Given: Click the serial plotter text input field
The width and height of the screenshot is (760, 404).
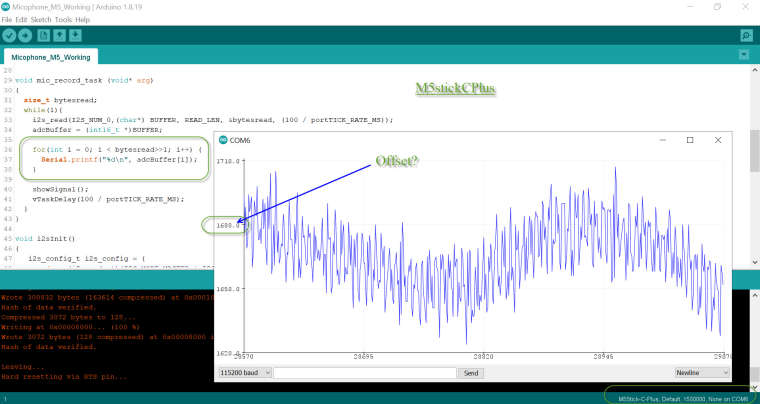Looking at the screenshot, I should coord(365,373).
